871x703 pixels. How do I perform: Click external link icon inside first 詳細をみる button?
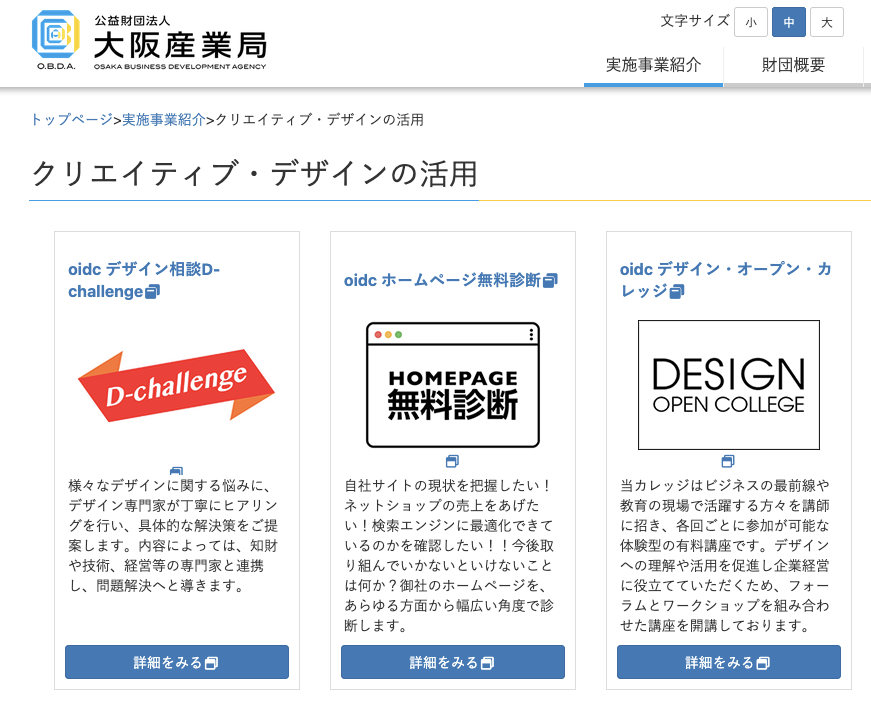click(x=211, y=662)
